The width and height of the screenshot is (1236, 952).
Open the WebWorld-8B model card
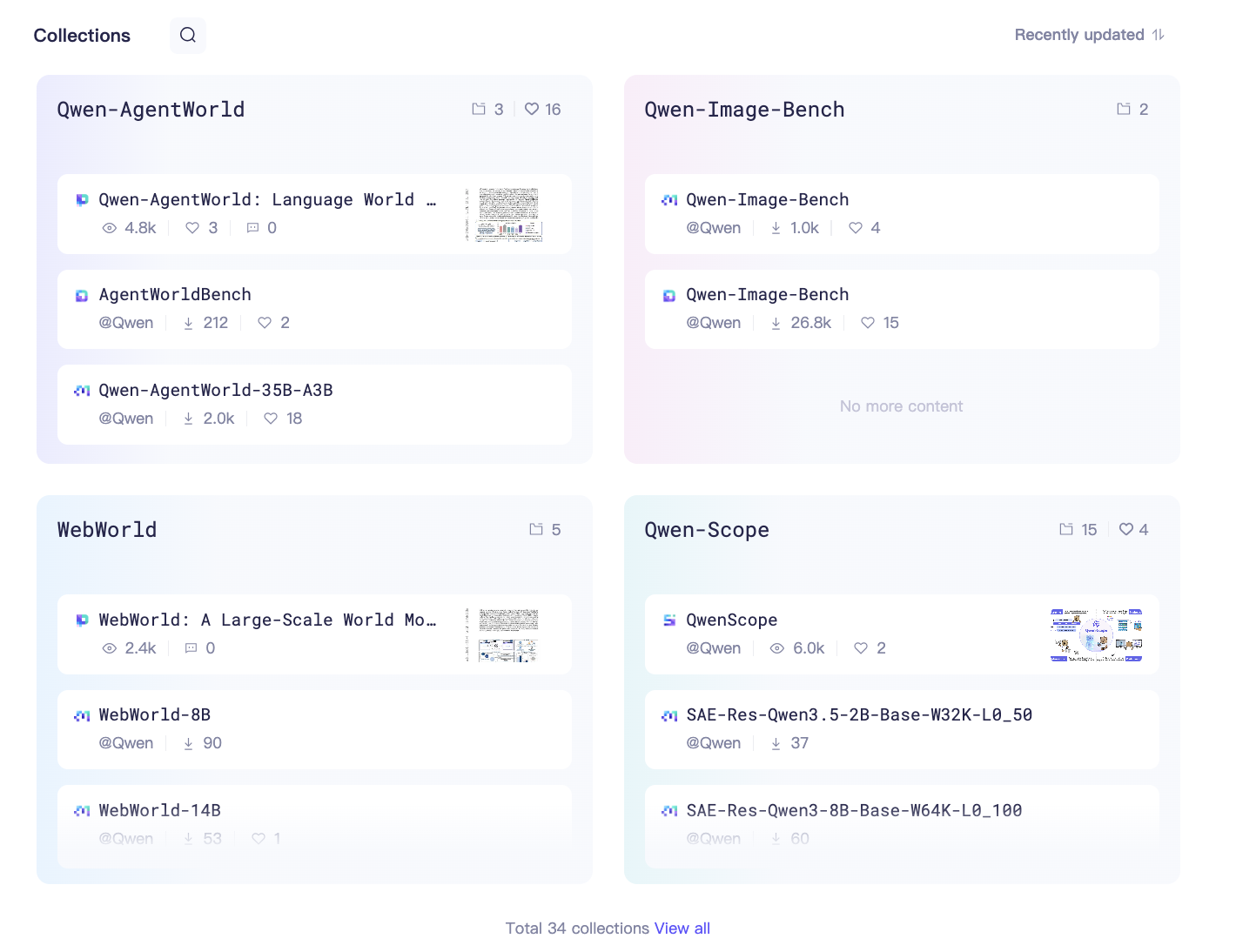[x=314, y=729]
